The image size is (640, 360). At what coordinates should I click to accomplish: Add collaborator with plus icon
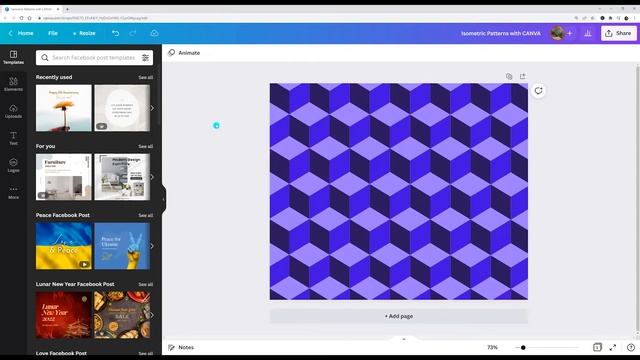(570, 33)
